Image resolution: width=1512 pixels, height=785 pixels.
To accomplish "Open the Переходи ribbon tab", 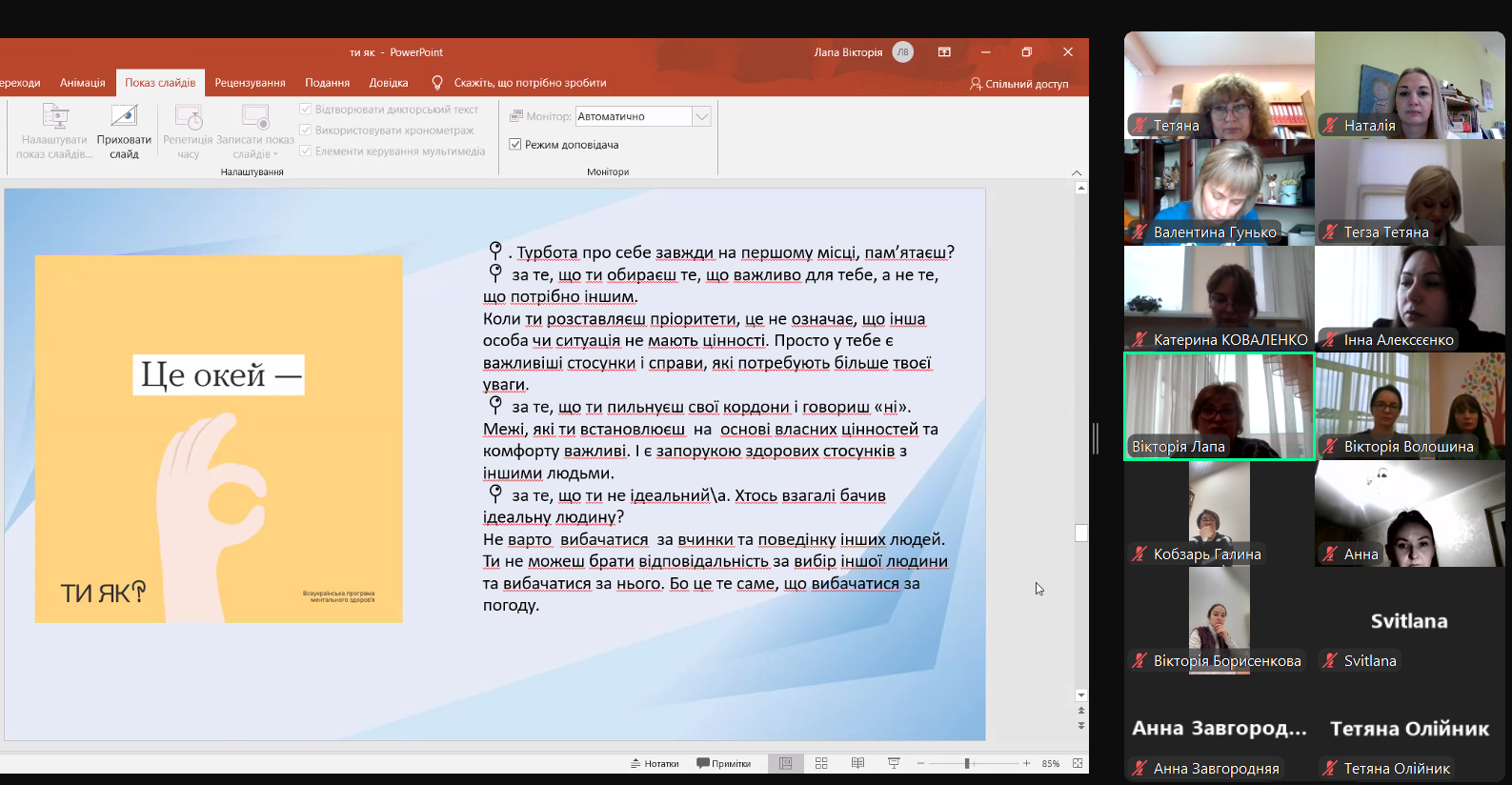I will (20, 83).
